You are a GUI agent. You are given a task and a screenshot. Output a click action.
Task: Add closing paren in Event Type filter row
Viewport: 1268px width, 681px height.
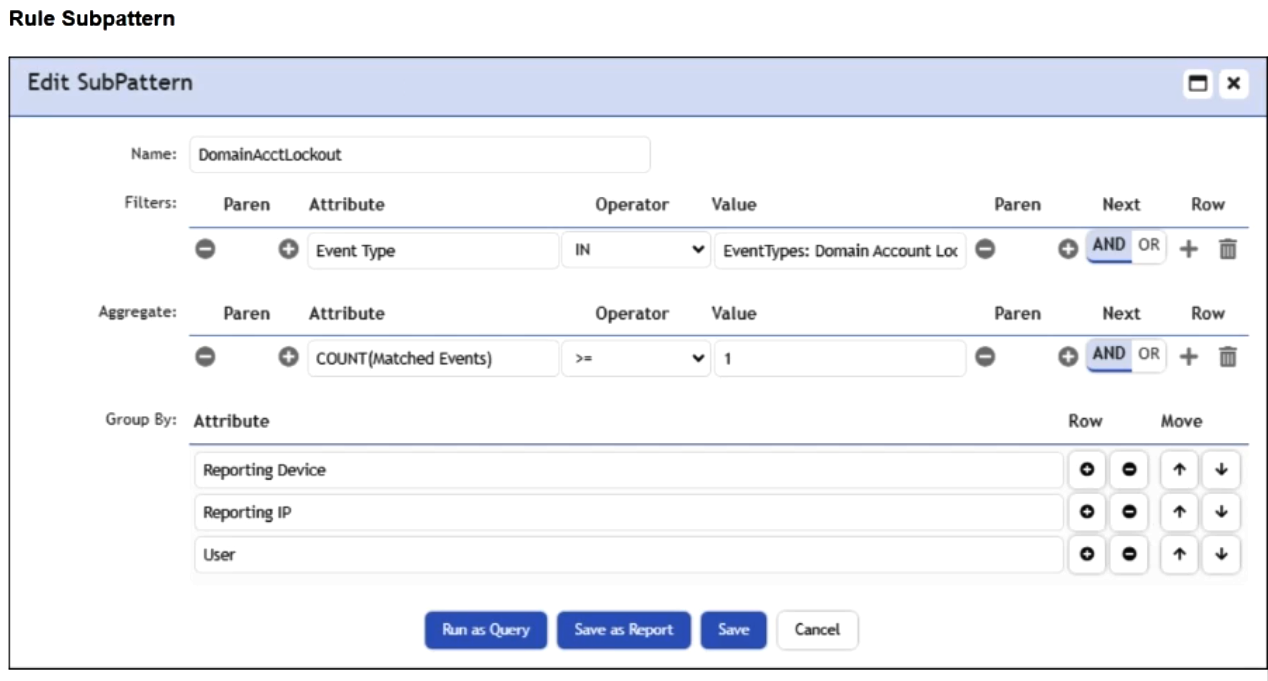click(1068, 250)
